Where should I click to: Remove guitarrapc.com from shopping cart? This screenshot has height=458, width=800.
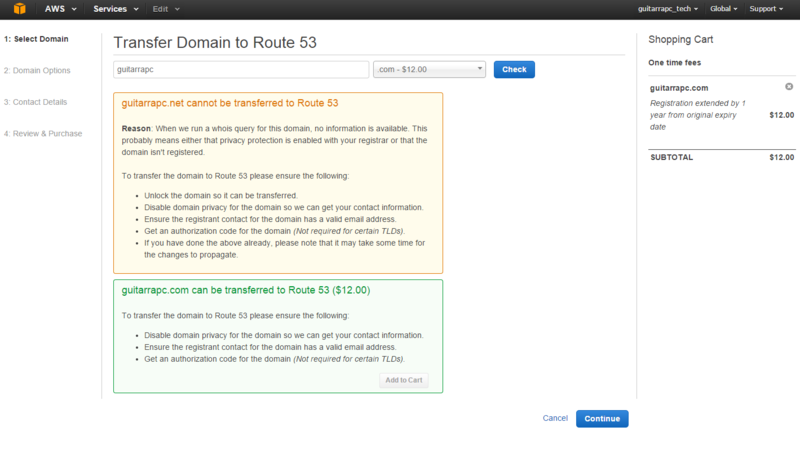[x=789, y=87]
